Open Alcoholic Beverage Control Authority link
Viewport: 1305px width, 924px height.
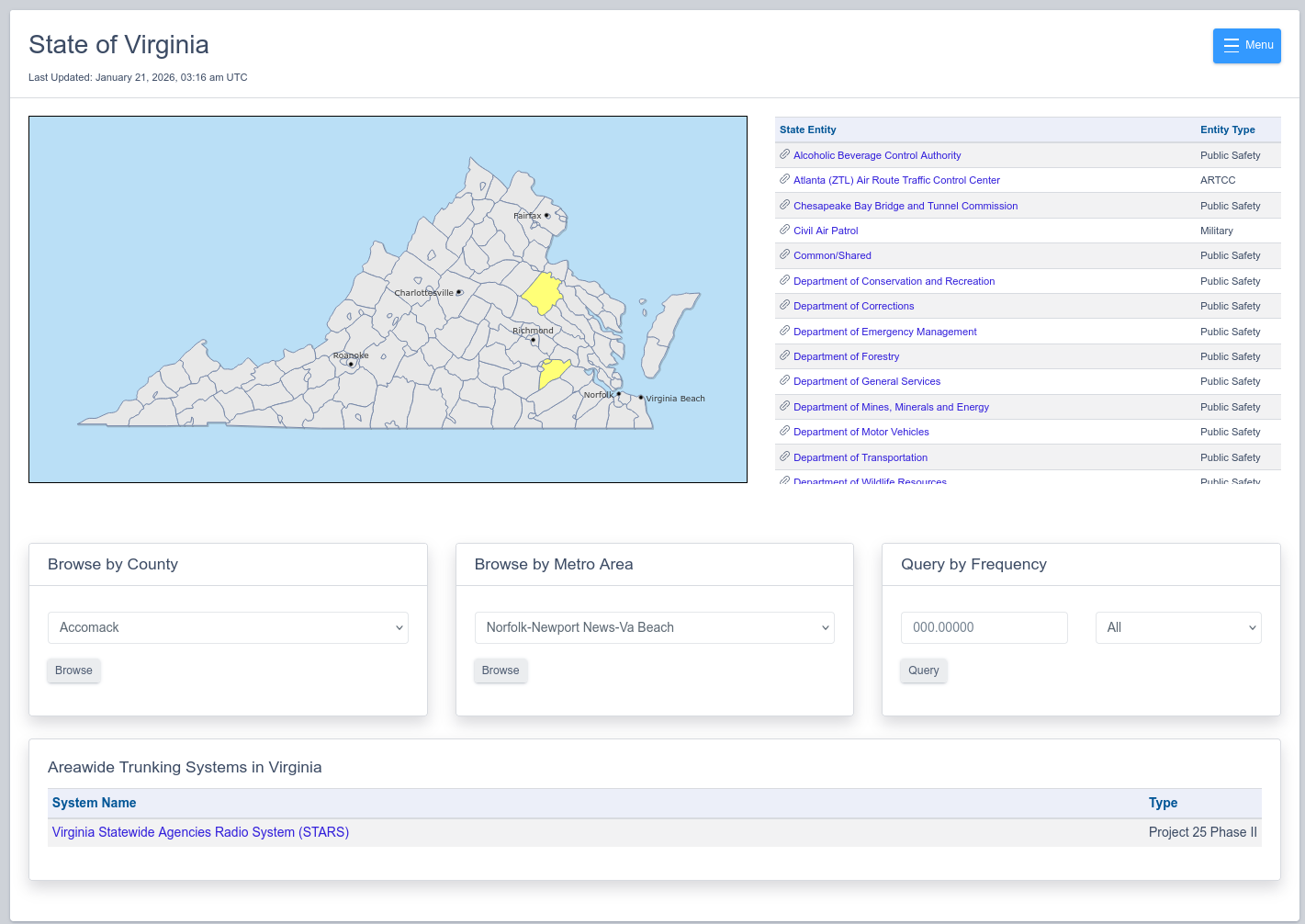point(877,155)
